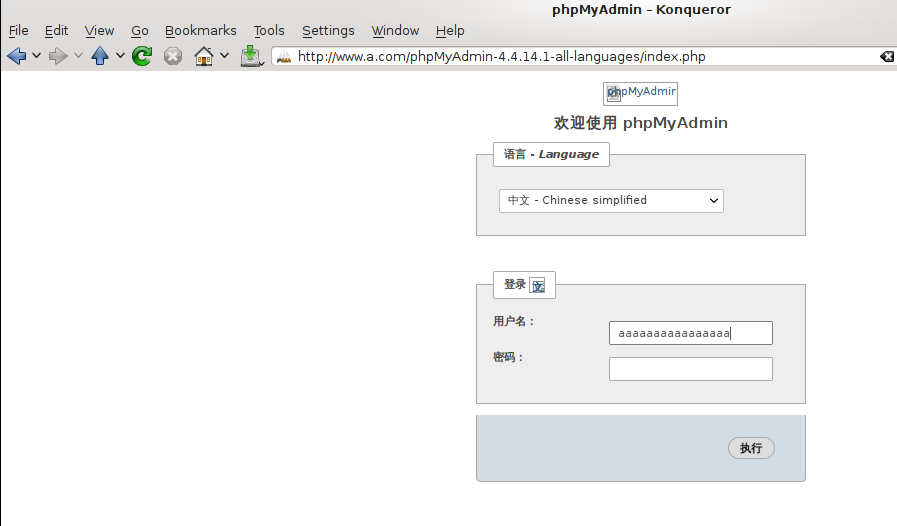Click the help icon beside 登录
The width and height of the screenshot is (897, 526).
pos(537,286)
